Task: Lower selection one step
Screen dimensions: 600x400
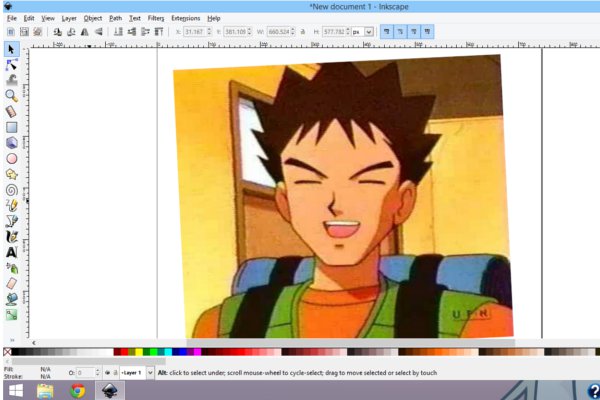Action: coord(132,32)
